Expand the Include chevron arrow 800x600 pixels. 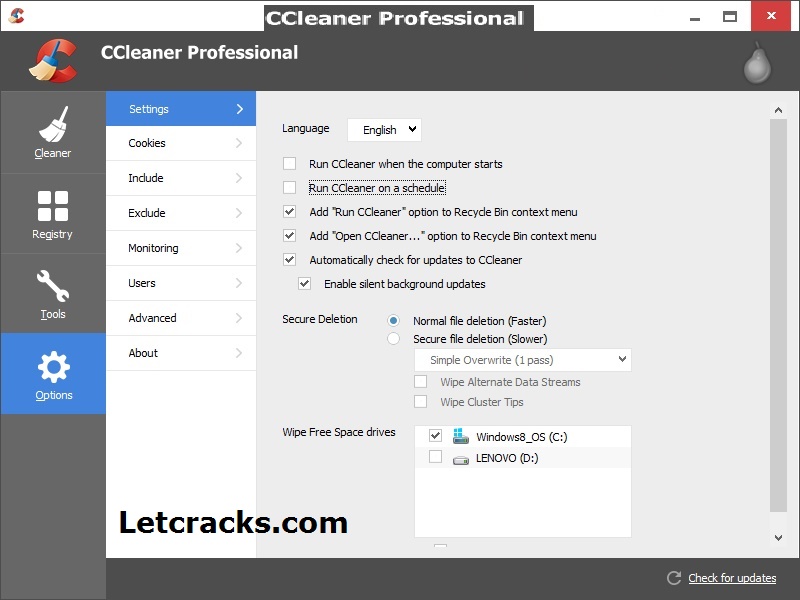coord(239,178)
